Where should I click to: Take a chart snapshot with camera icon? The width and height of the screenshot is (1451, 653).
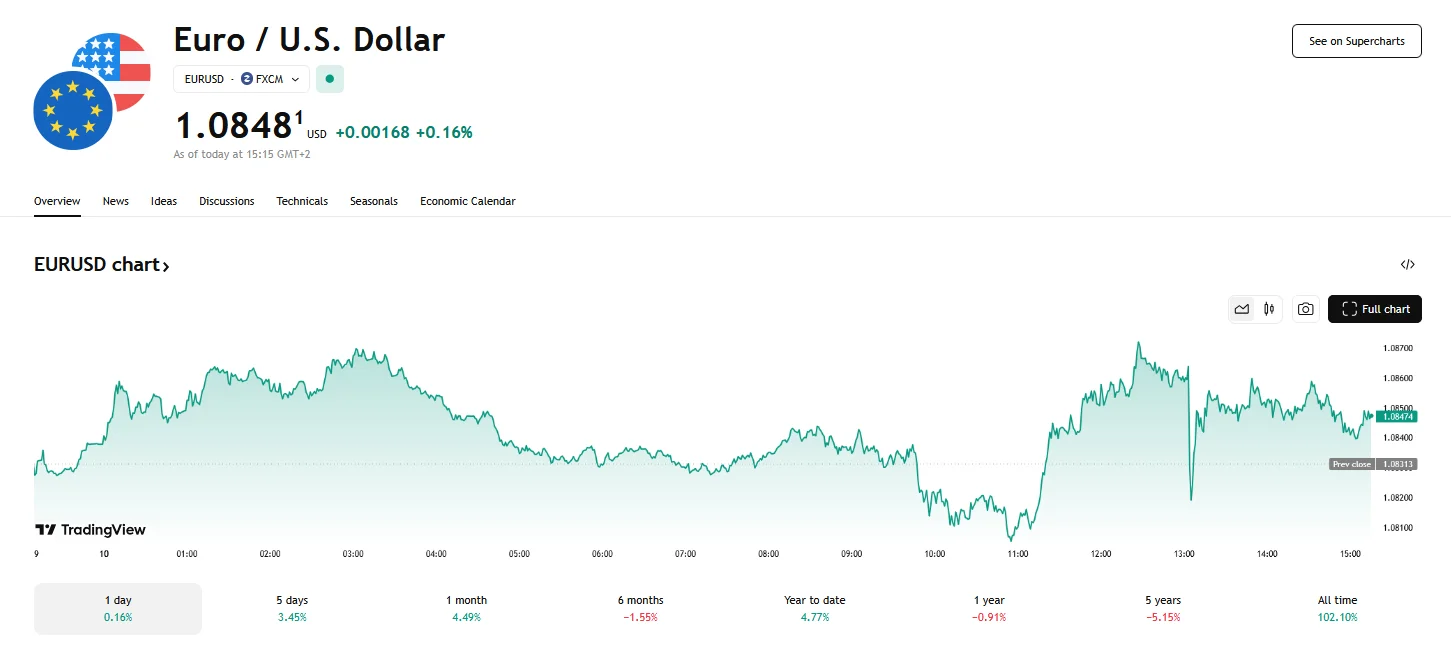1305,309
